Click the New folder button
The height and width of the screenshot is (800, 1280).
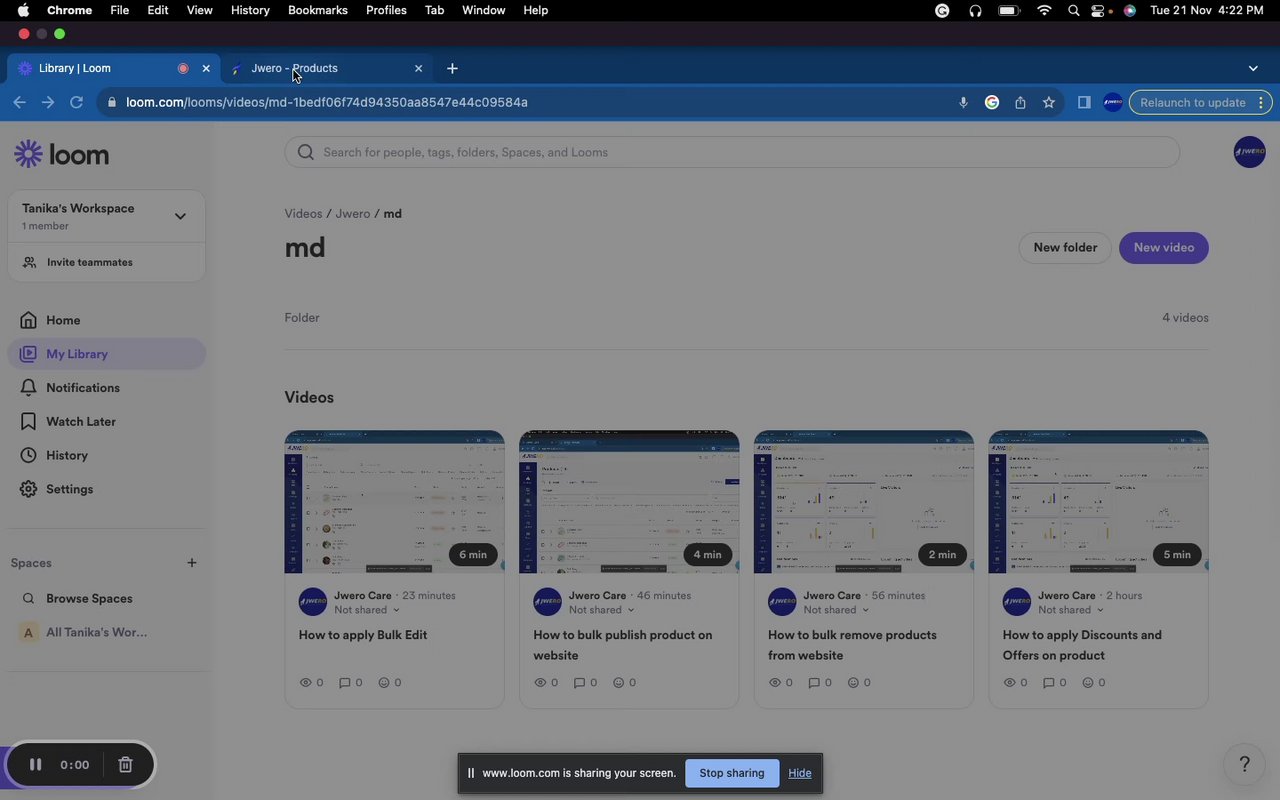[1065, 248]
